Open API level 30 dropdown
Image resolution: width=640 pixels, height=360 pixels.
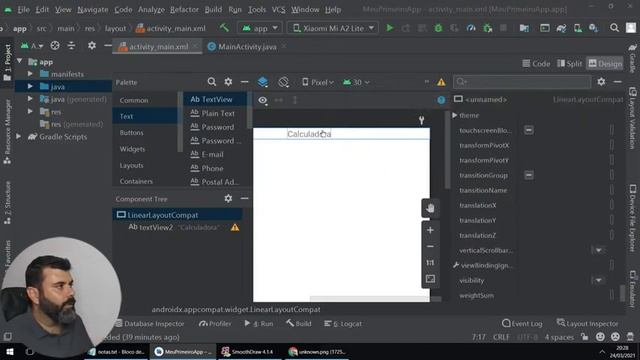[x=356, y=82]
